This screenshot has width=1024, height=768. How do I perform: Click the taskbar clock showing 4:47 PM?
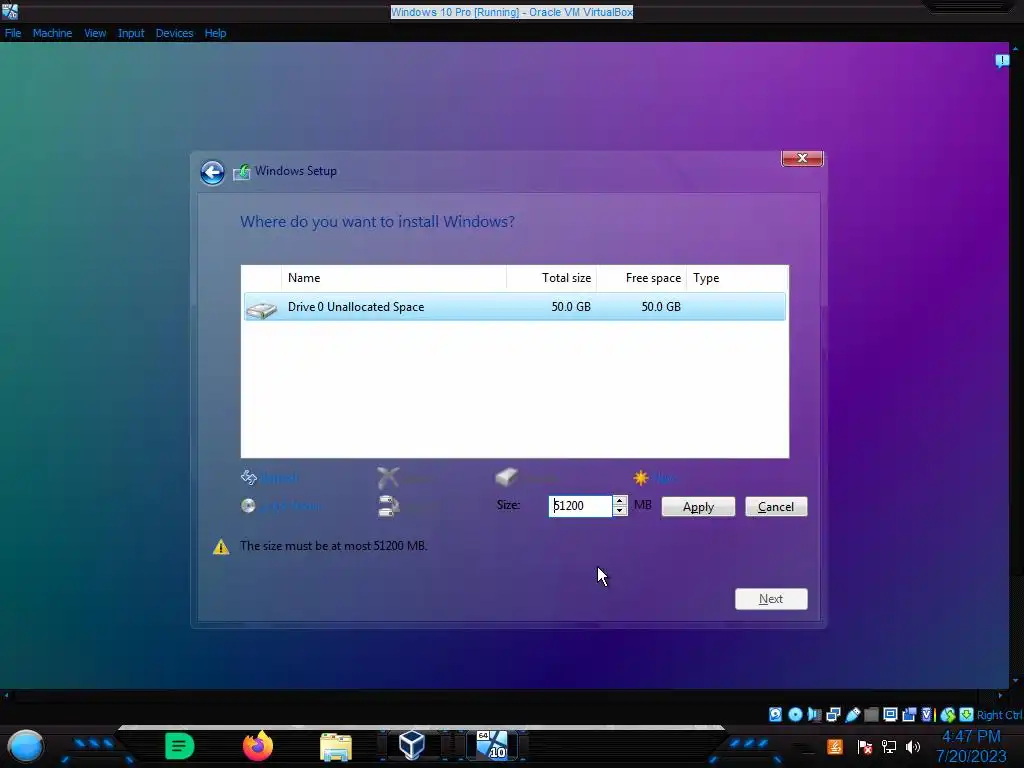pos(971,737)
